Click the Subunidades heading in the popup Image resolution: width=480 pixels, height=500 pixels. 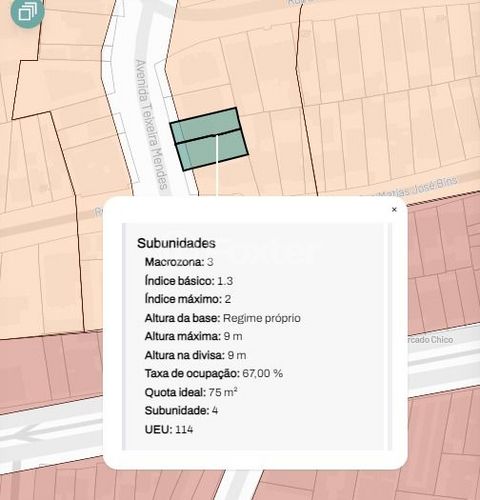pyautogui.click(x=176, y=243)
